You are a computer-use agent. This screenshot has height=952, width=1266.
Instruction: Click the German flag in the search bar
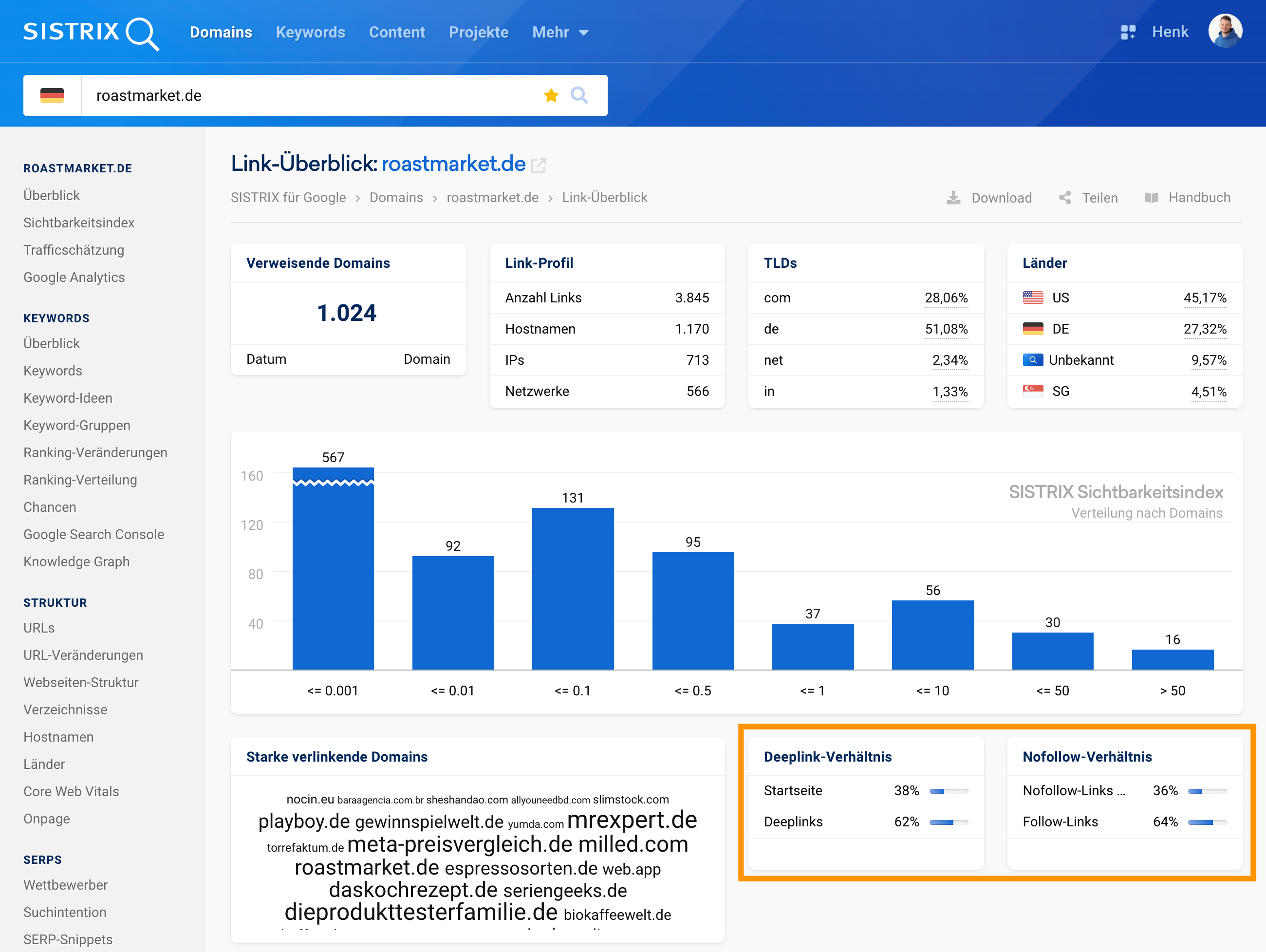52,95
